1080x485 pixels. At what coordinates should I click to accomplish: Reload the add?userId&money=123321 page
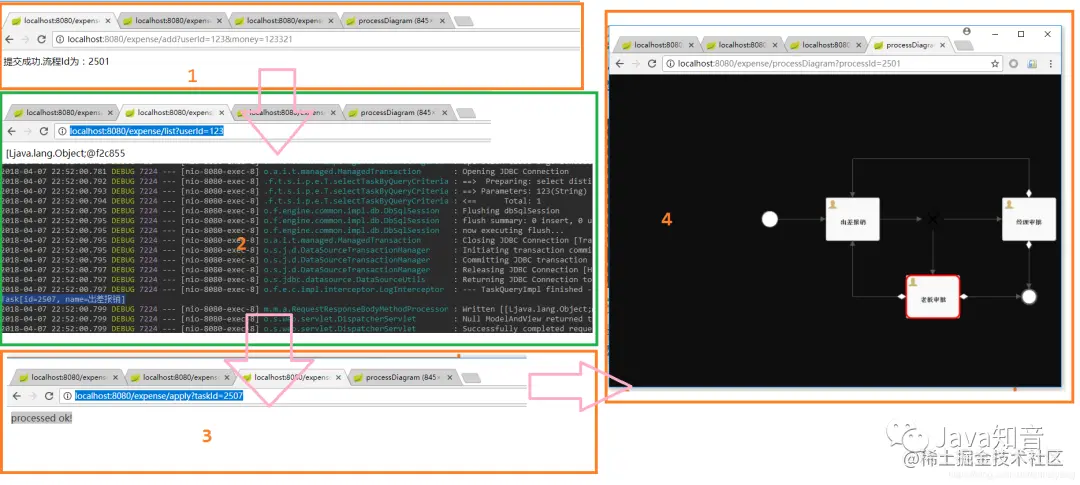(x=41, y=39)
